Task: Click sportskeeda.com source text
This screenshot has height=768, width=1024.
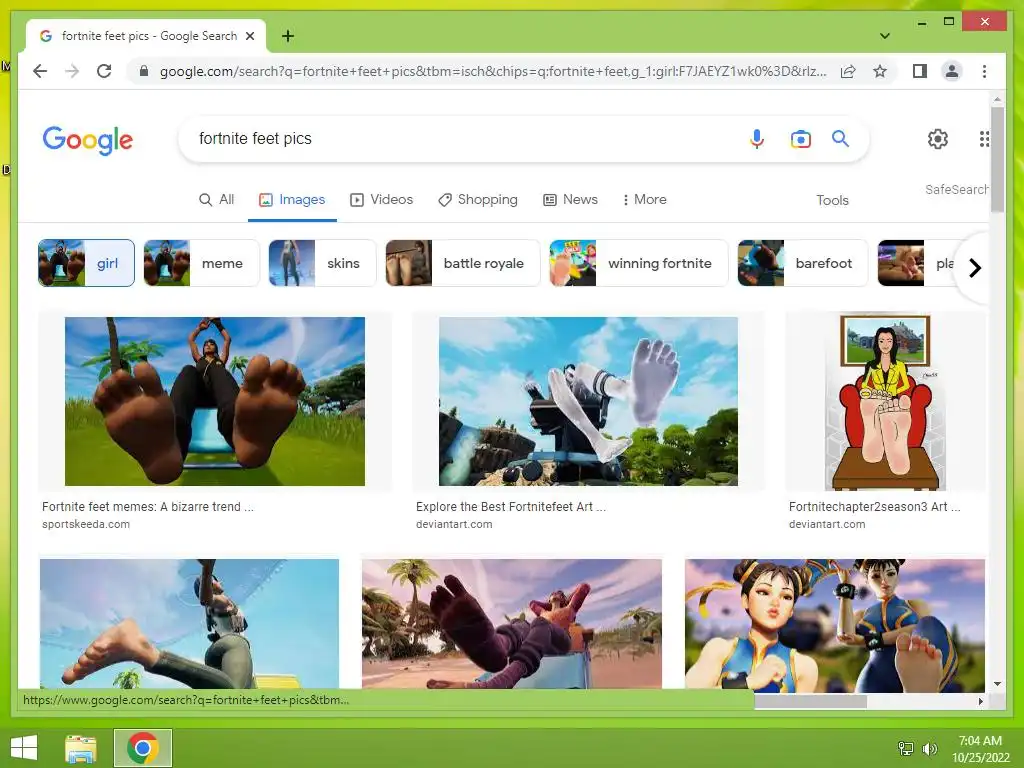Action: click(x=86, y=524)
